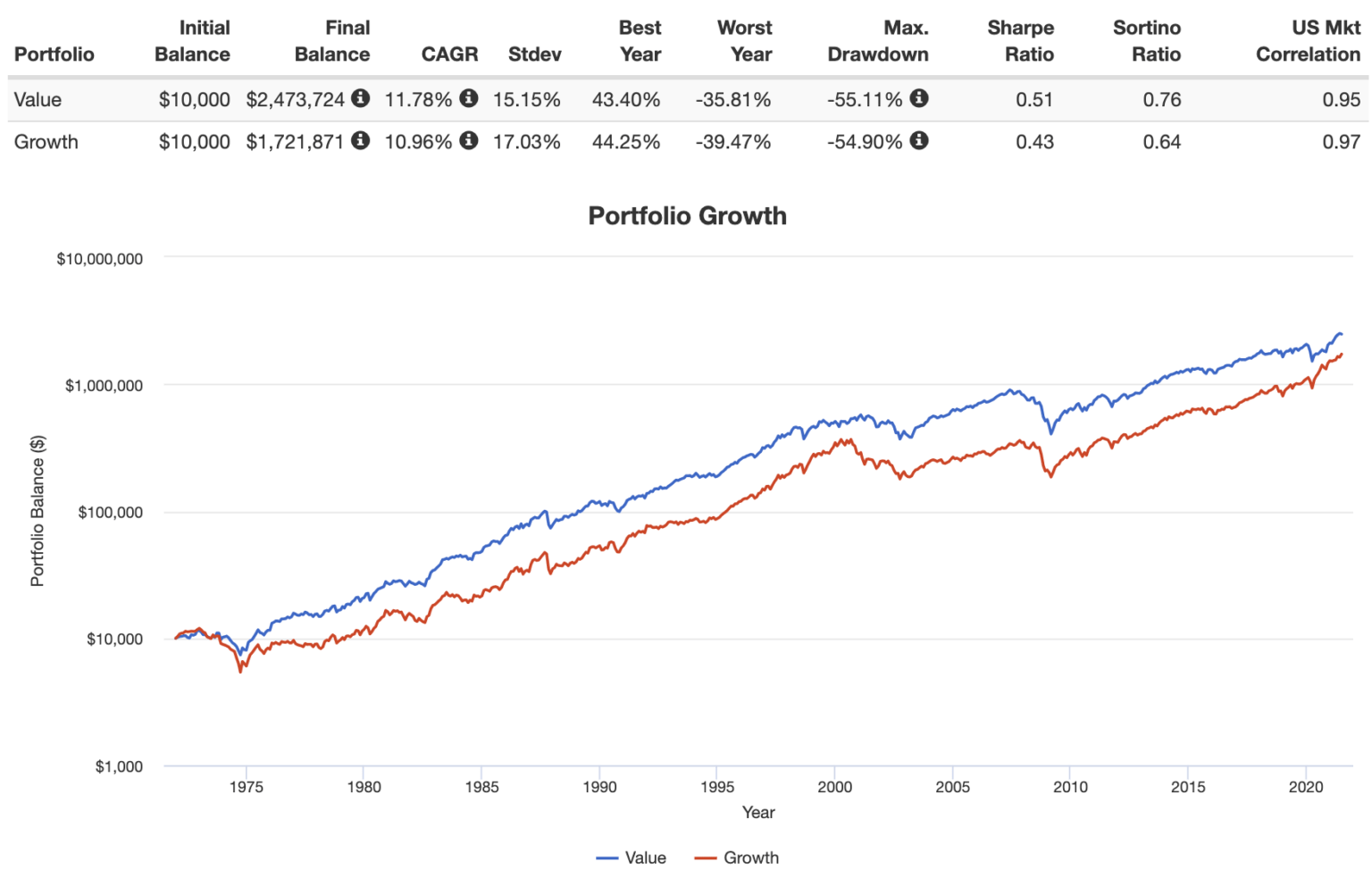This screenshot has width=1372, height=887.
Task: Toggle the Value series in chart legend
Action: click(x=632, y=858)
